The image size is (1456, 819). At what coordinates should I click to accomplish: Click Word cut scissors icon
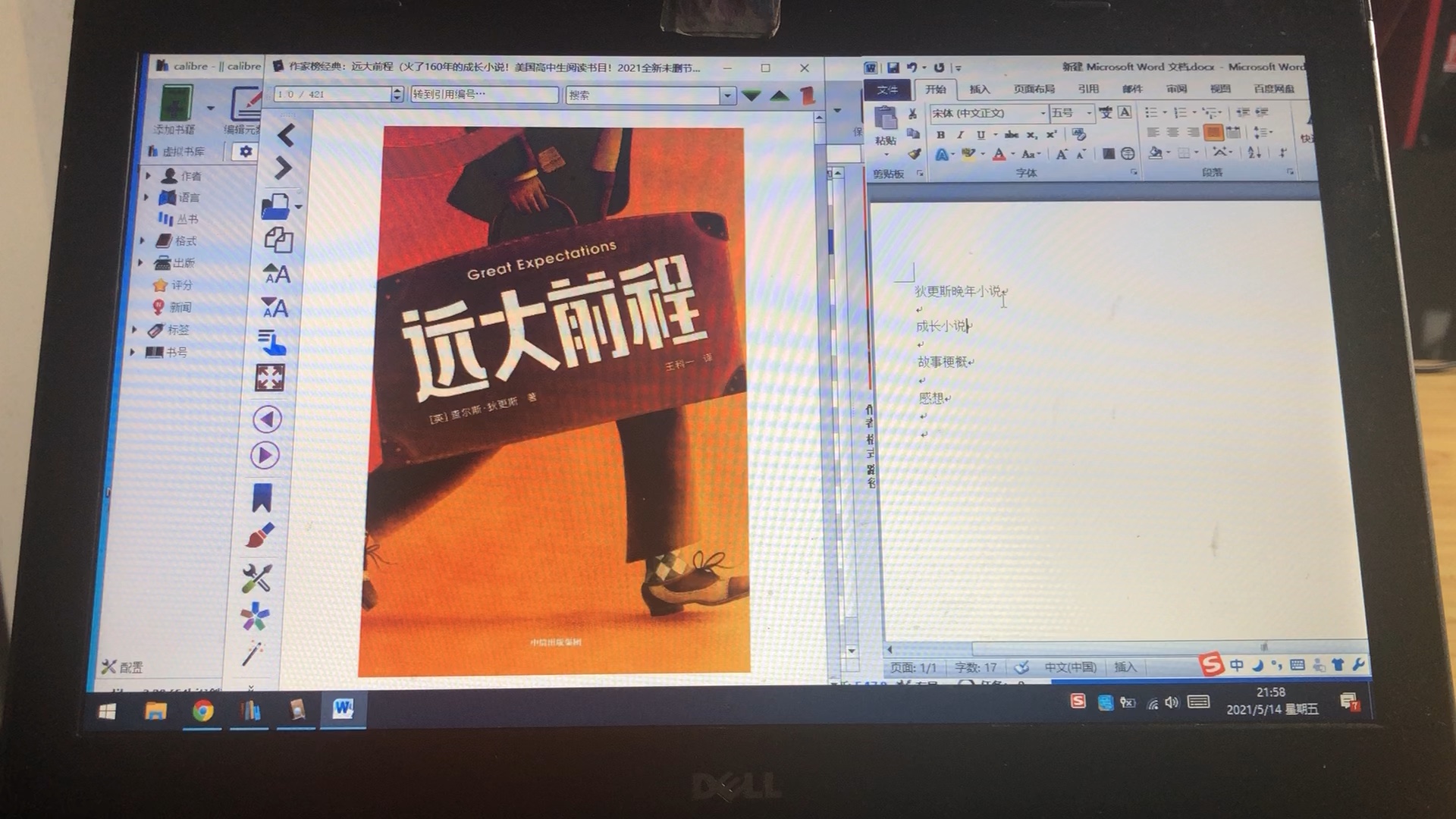[913, 115]
